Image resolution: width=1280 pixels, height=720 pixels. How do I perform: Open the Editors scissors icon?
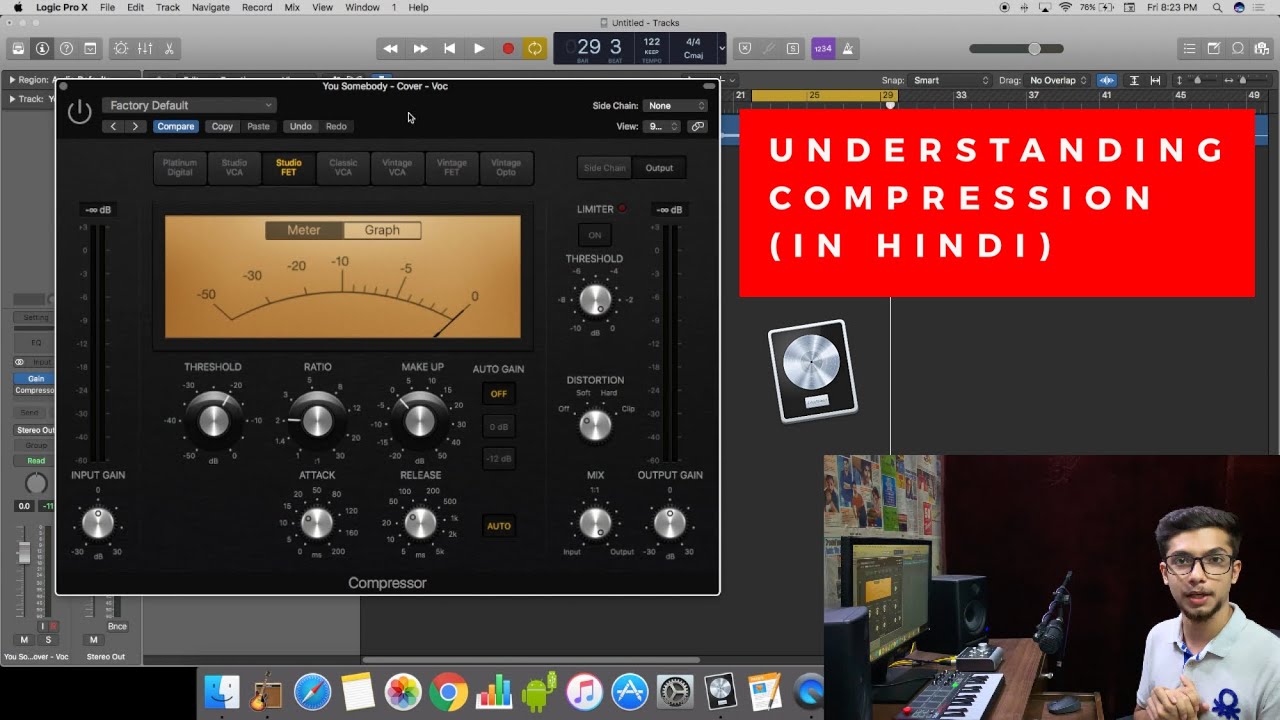[169, 48]
